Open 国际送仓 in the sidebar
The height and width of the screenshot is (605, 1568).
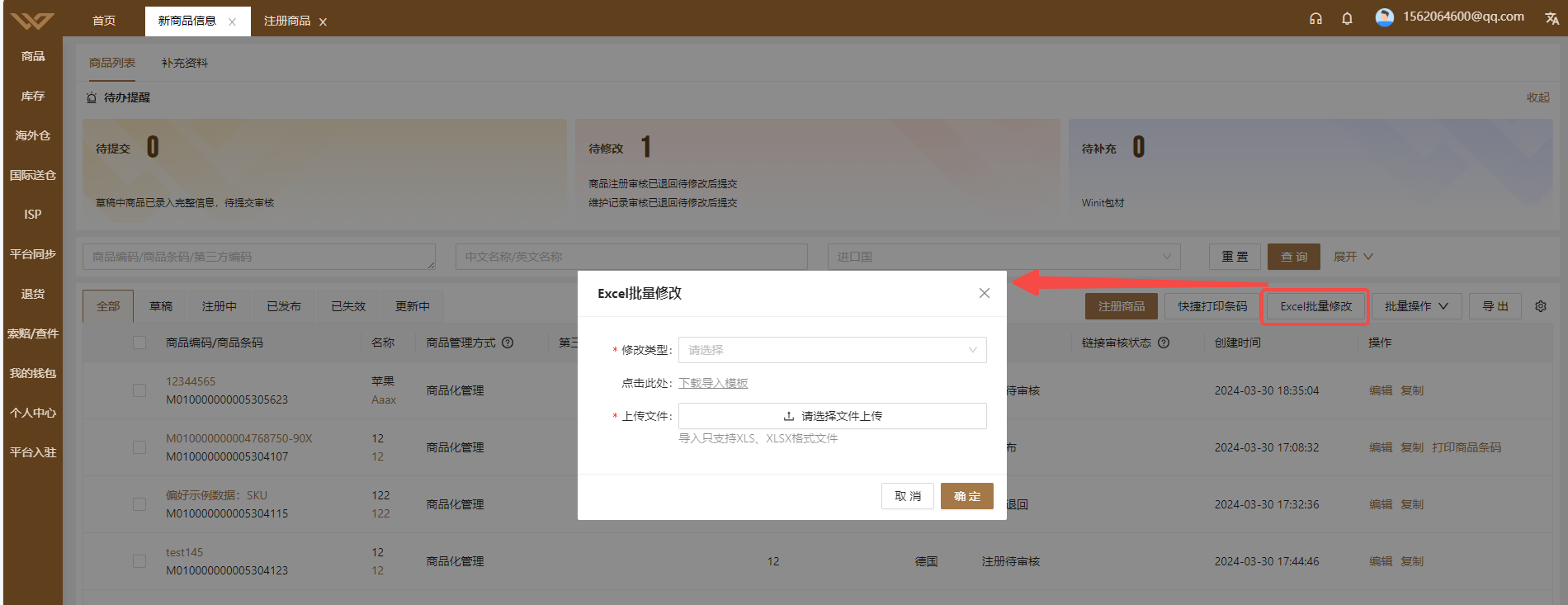tap(33, 175)
